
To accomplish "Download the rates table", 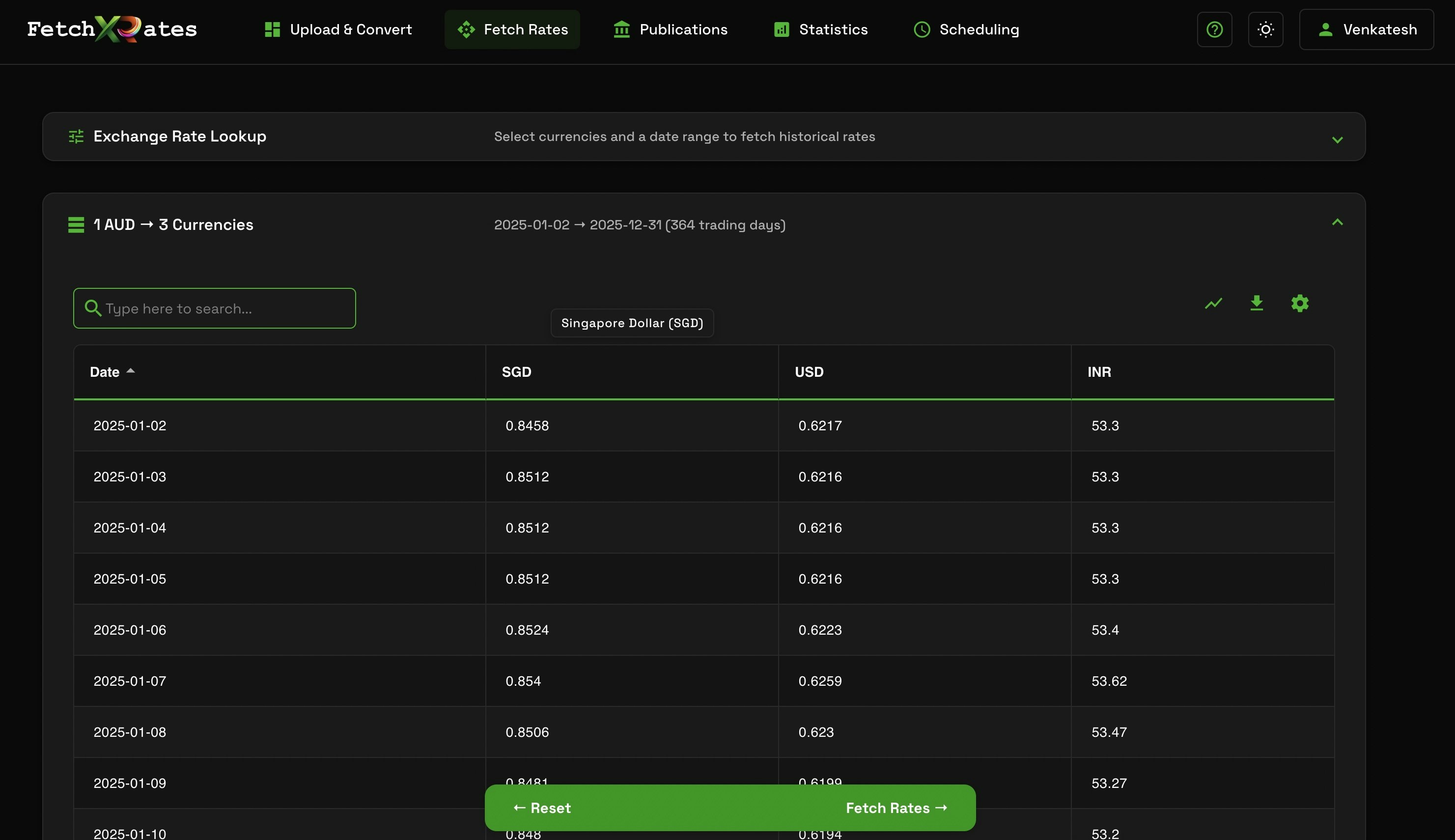I will tap(1257, 303).
